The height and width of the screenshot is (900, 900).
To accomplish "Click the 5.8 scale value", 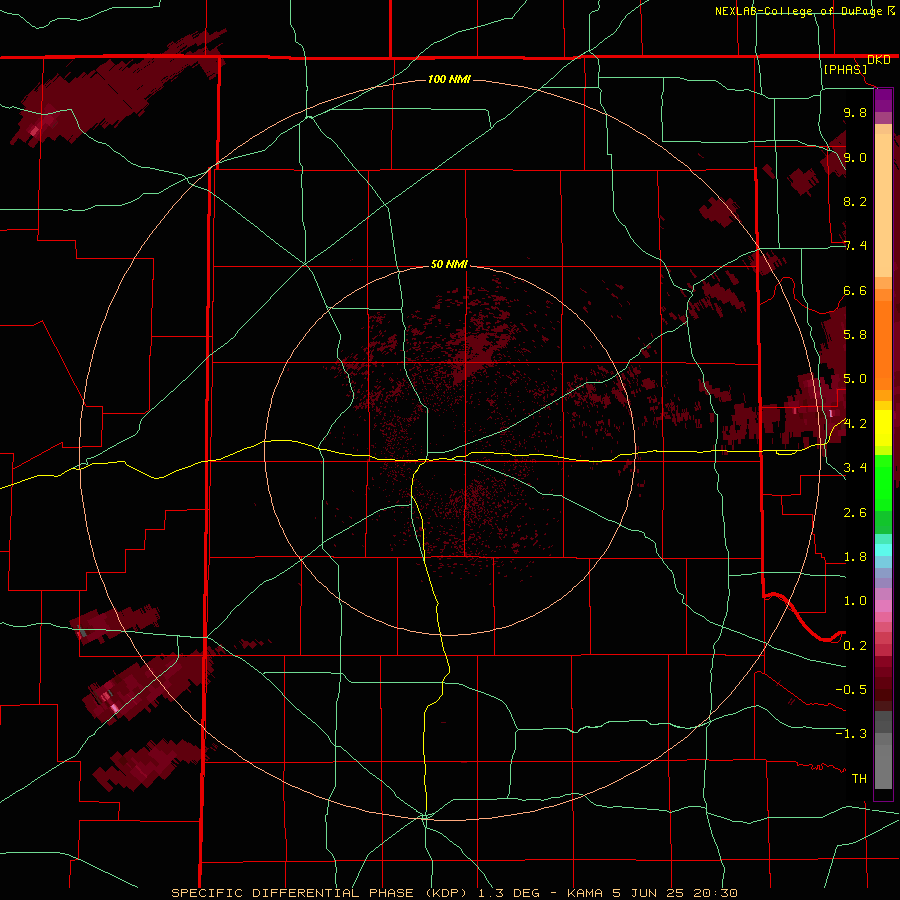I will pos(855,335).
